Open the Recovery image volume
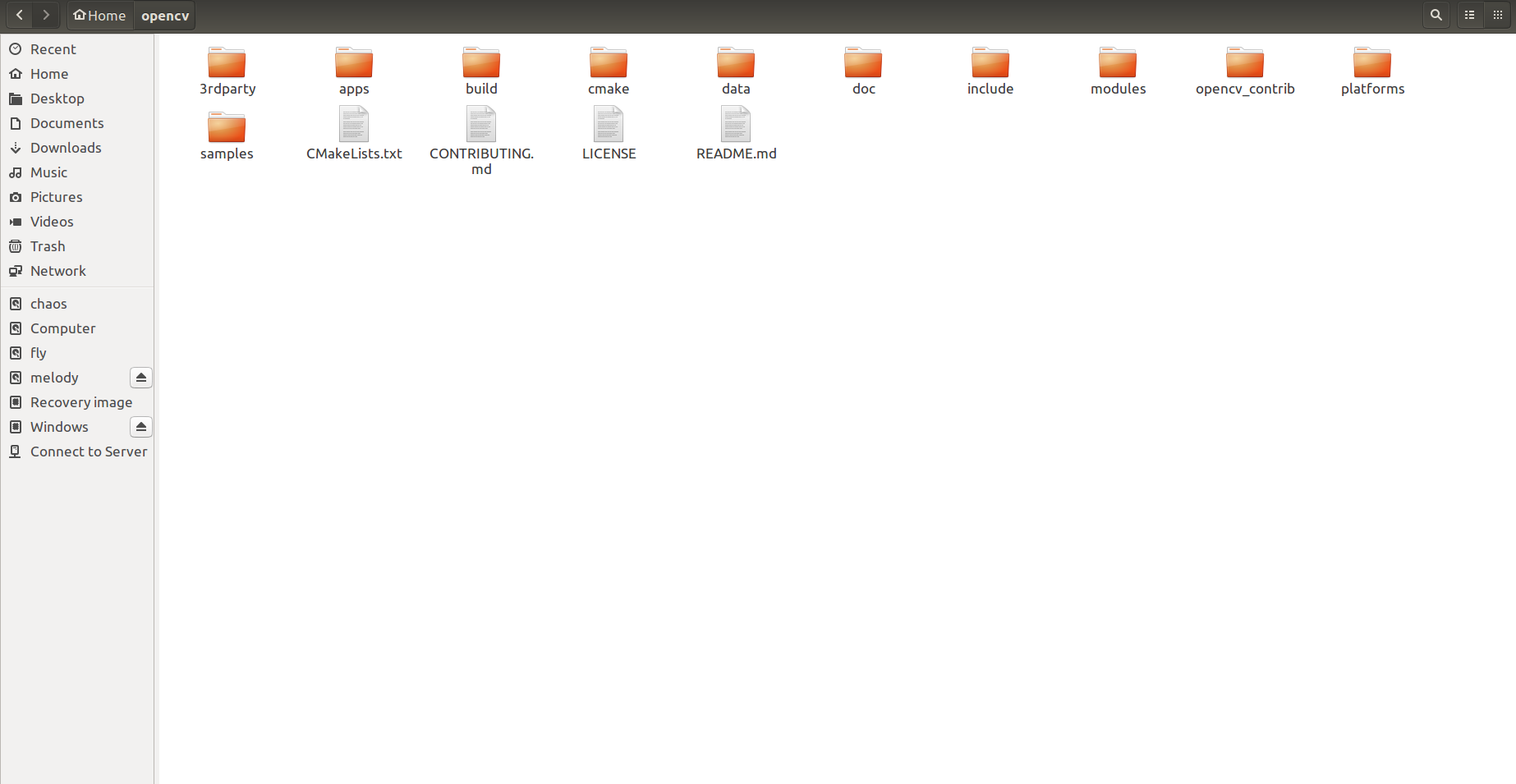Image resolution: width=1516 pixels, height=784 pixels. click(77, 402)
